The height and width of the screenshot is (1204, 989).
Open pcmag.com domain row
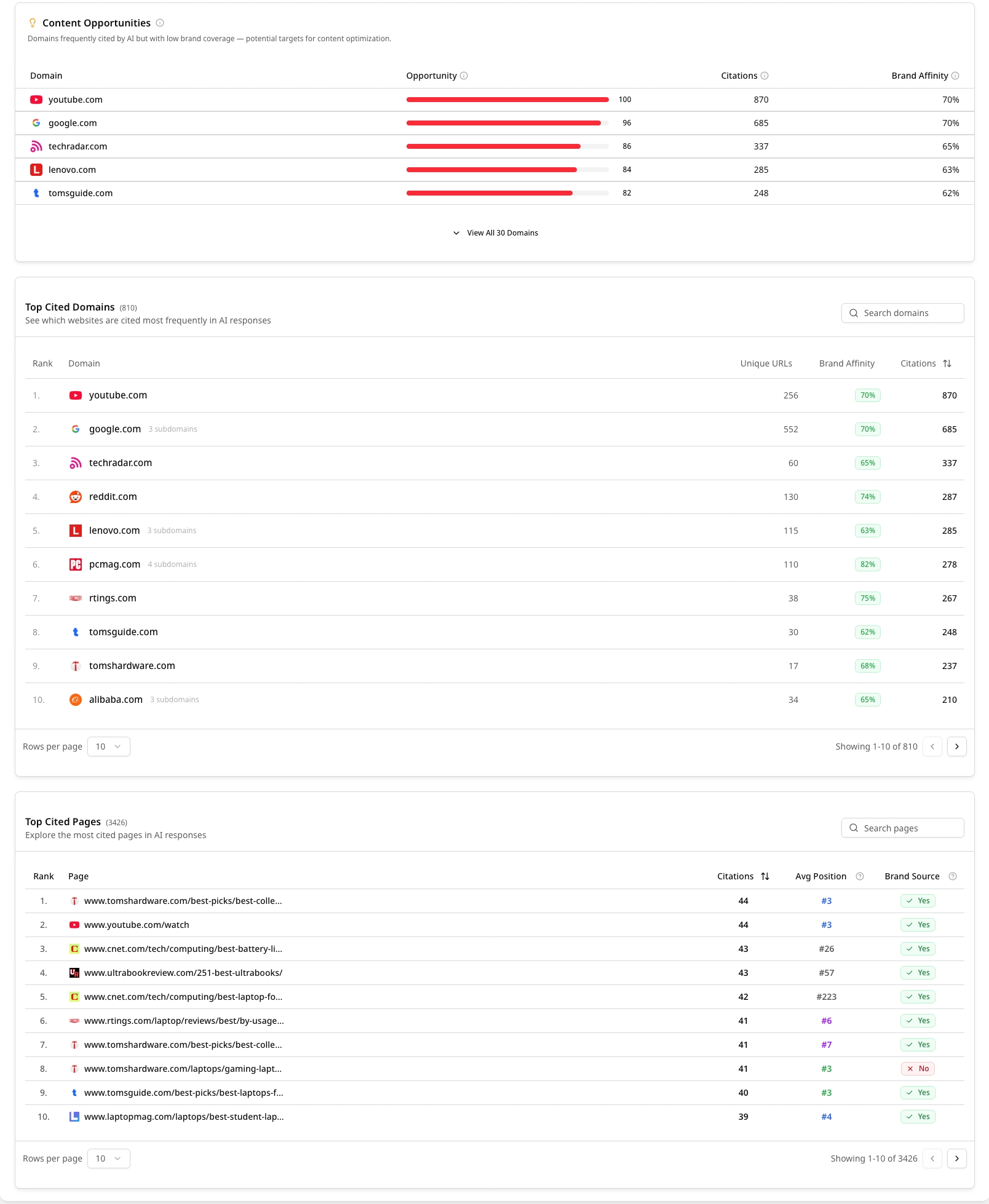point(495,564)
